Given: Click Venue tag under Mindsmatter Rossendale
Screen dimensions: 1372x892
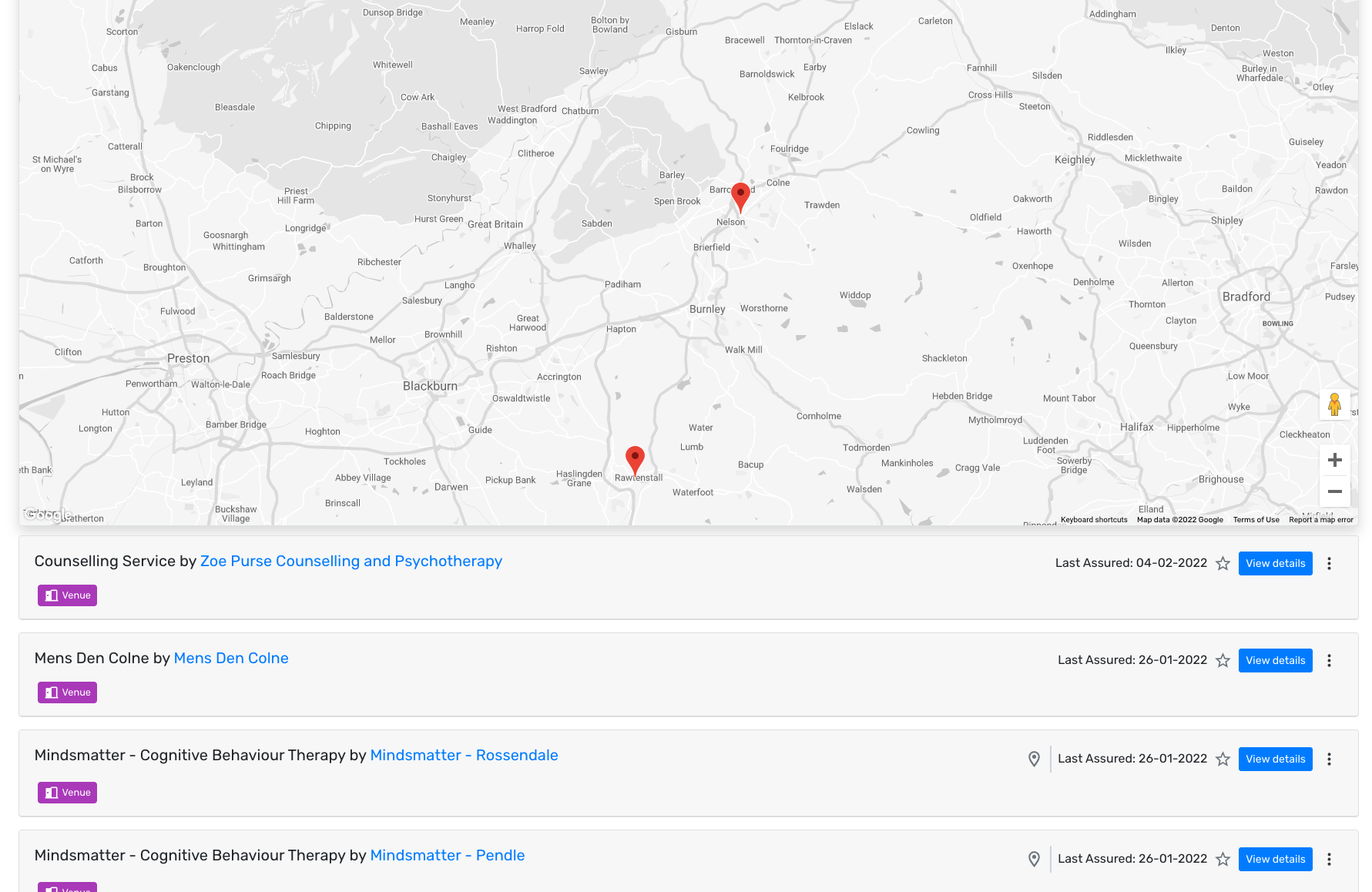Looking at the screenshot, I should pos(67,793).
